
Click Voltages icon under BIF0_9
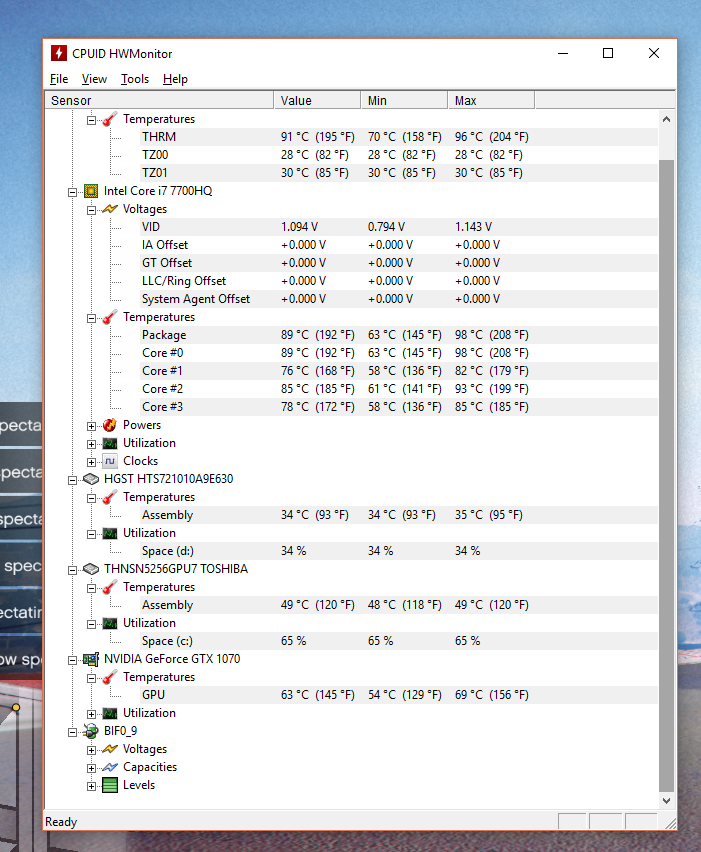coord(110,749)
